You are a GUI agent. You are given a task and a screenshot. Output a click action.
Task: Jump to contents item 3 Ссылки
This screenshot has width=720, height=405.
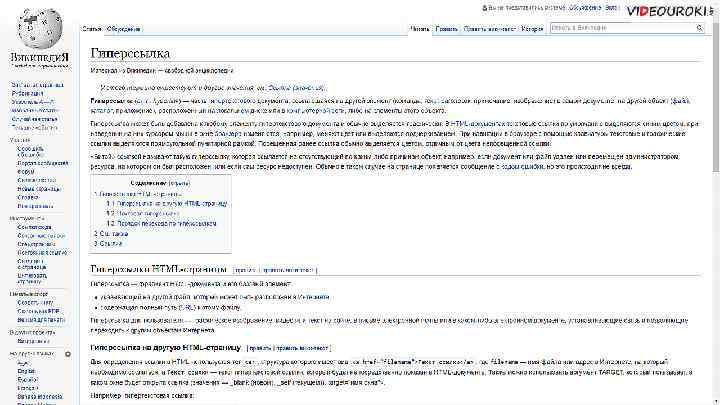coord(108,244)
